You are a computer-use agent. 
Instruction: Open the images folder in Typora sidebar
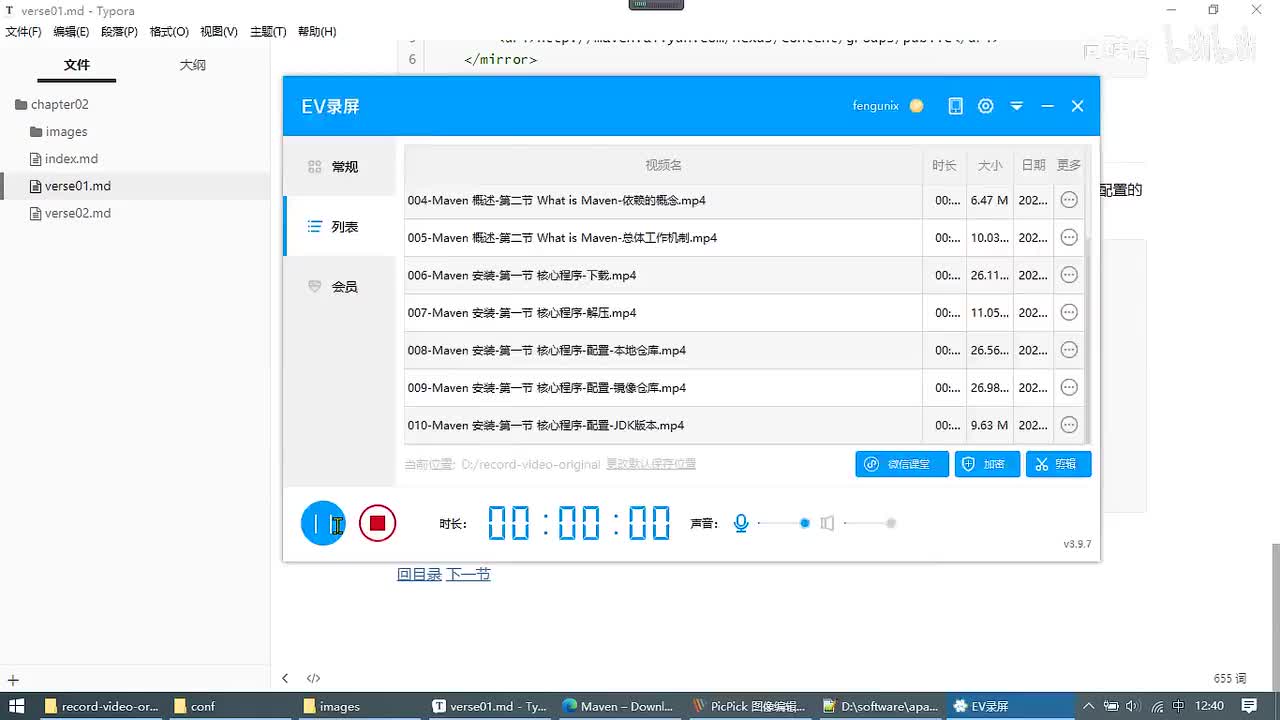[59, 132]
